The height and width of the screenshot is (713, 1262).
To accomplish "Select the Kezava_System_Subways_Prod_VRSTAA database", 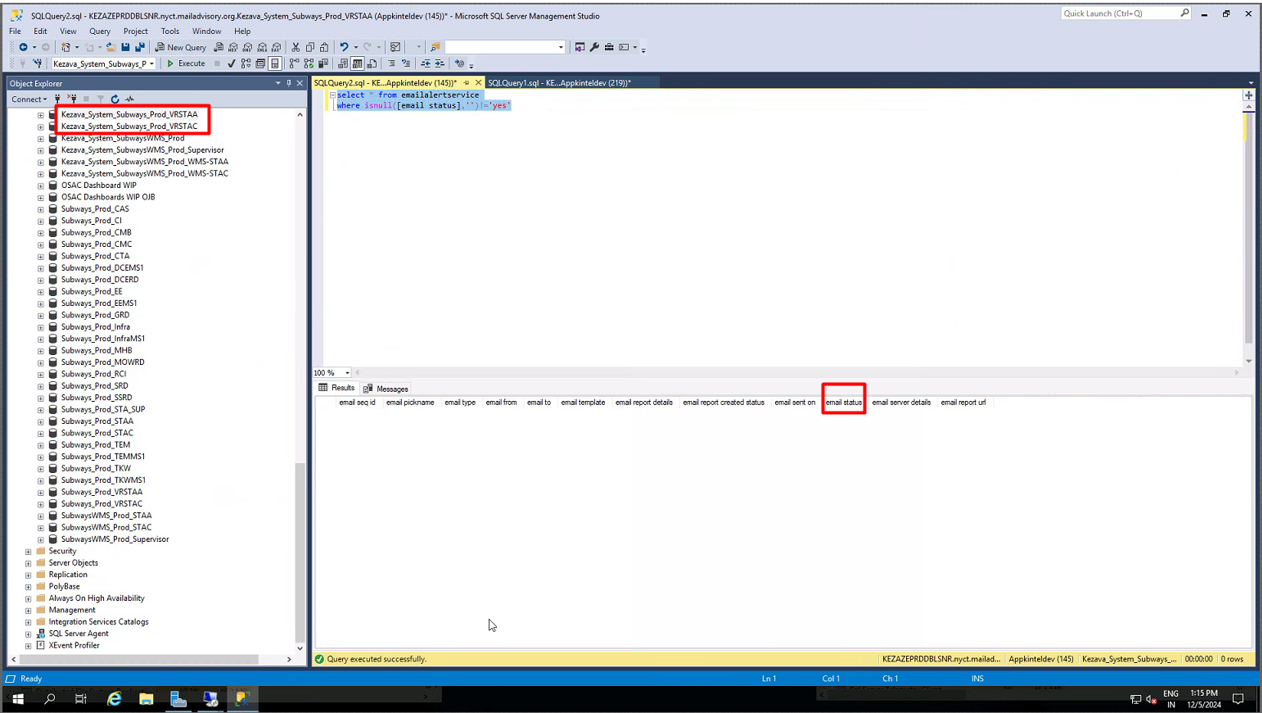I will 130,114.
